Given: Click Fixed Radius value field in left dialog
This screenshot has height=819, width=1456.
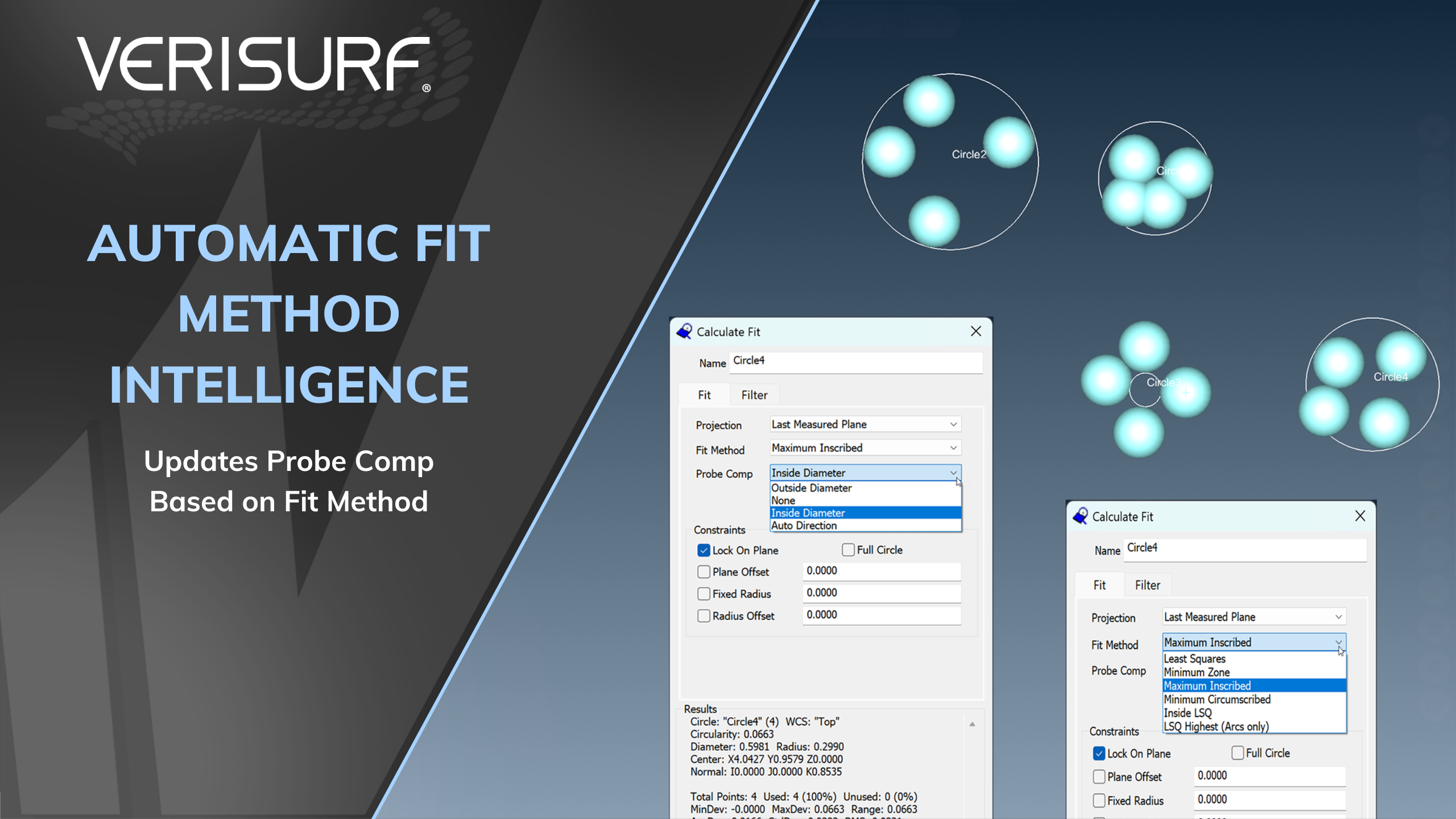Looking at the screenshot, I should pyautogui.click(x=882, y=593).
